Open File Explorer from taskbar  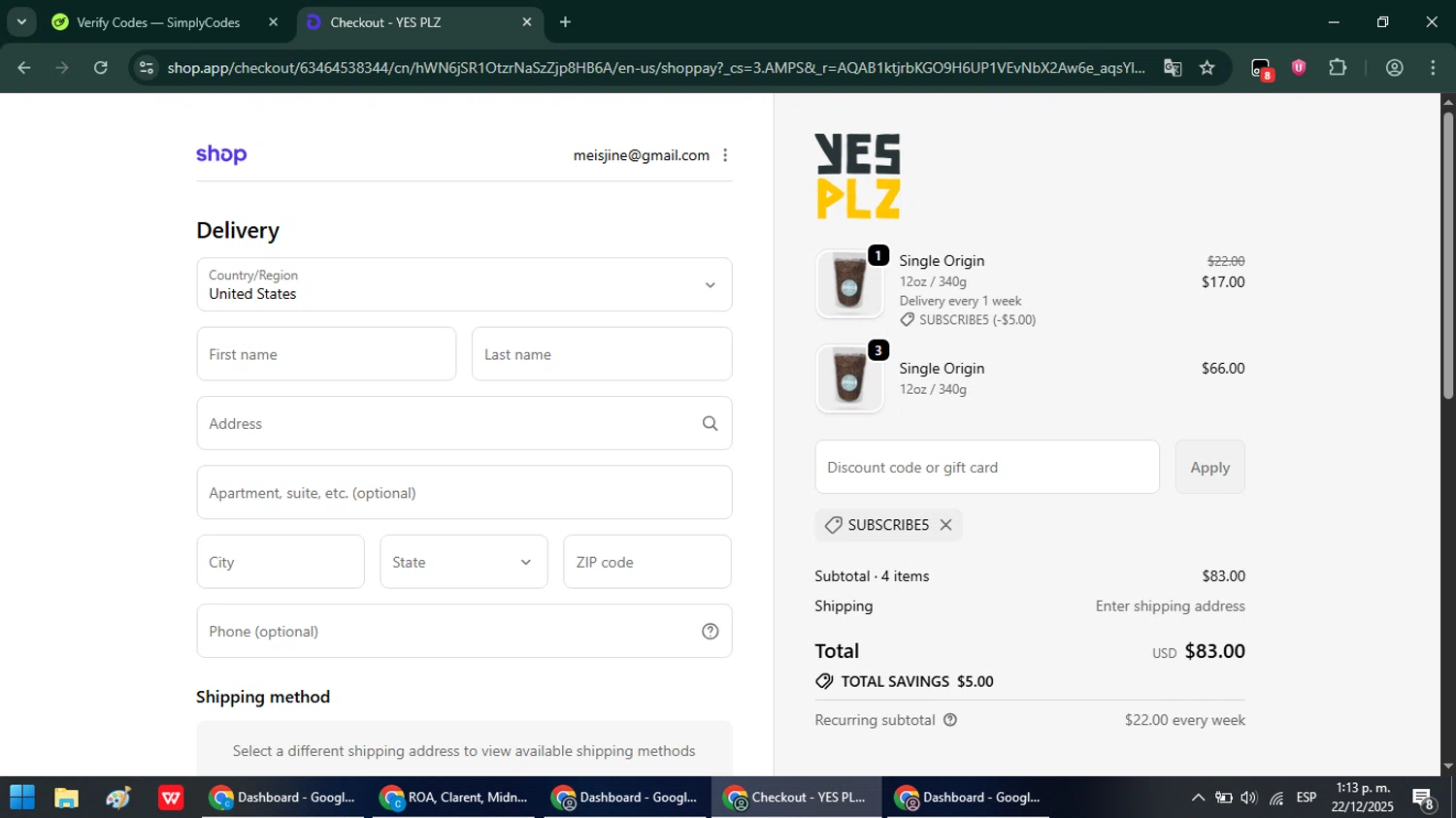coord(66,798)
